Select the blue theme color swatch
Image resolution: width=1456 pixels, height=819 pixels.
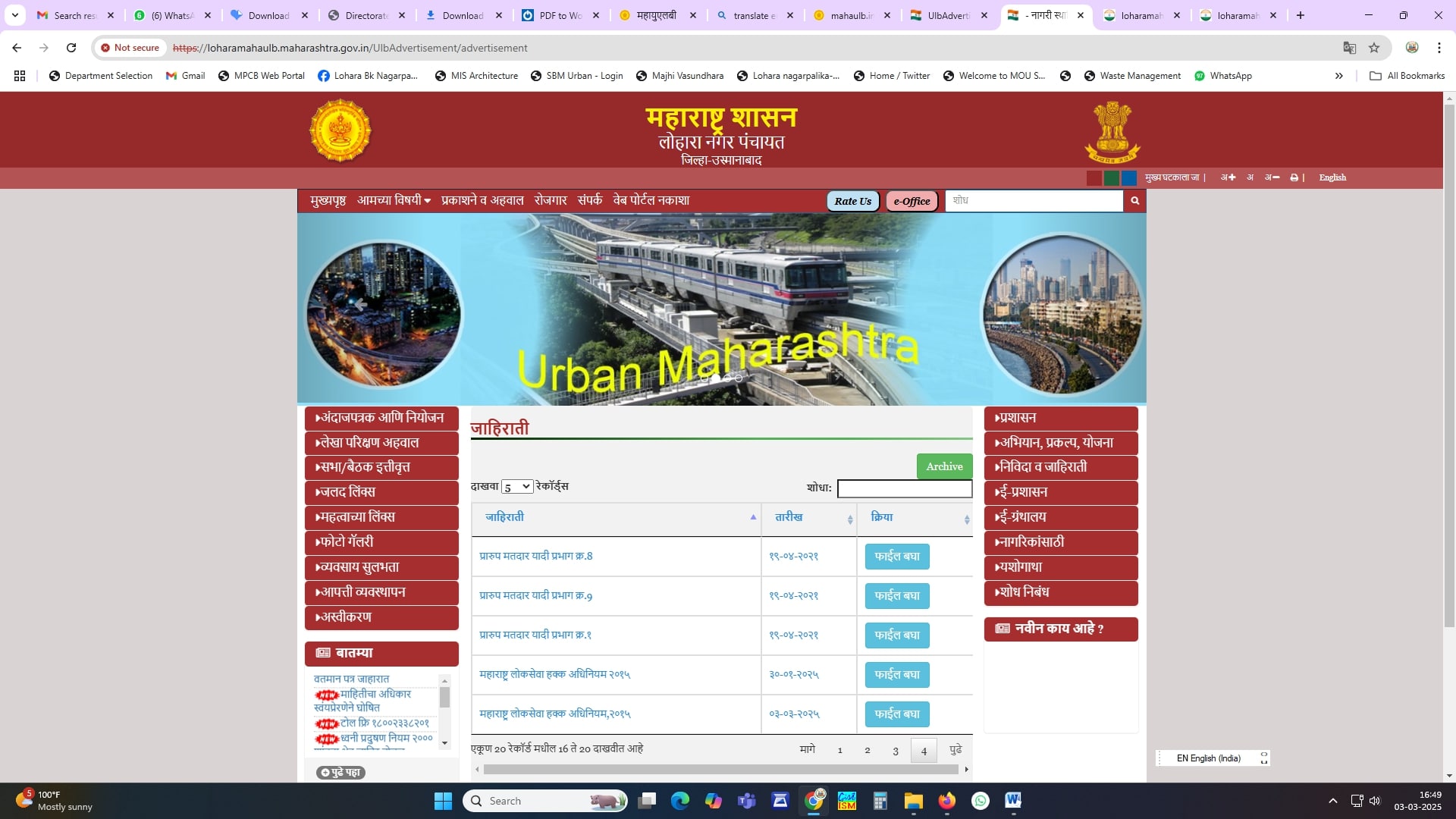pos(1129,178)
